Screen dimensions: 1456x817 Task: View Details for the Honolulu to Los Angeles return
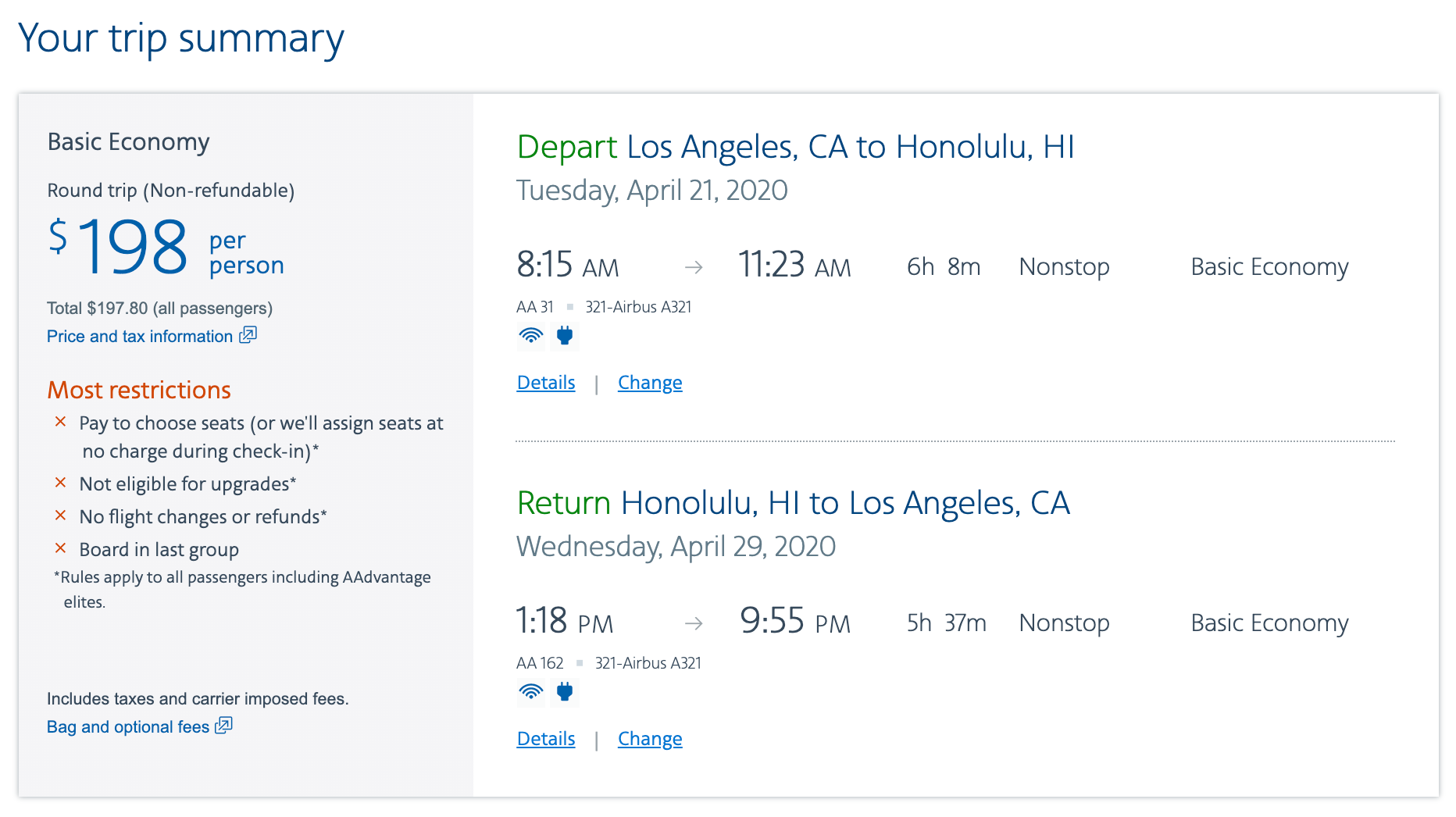tap(546, 739)
